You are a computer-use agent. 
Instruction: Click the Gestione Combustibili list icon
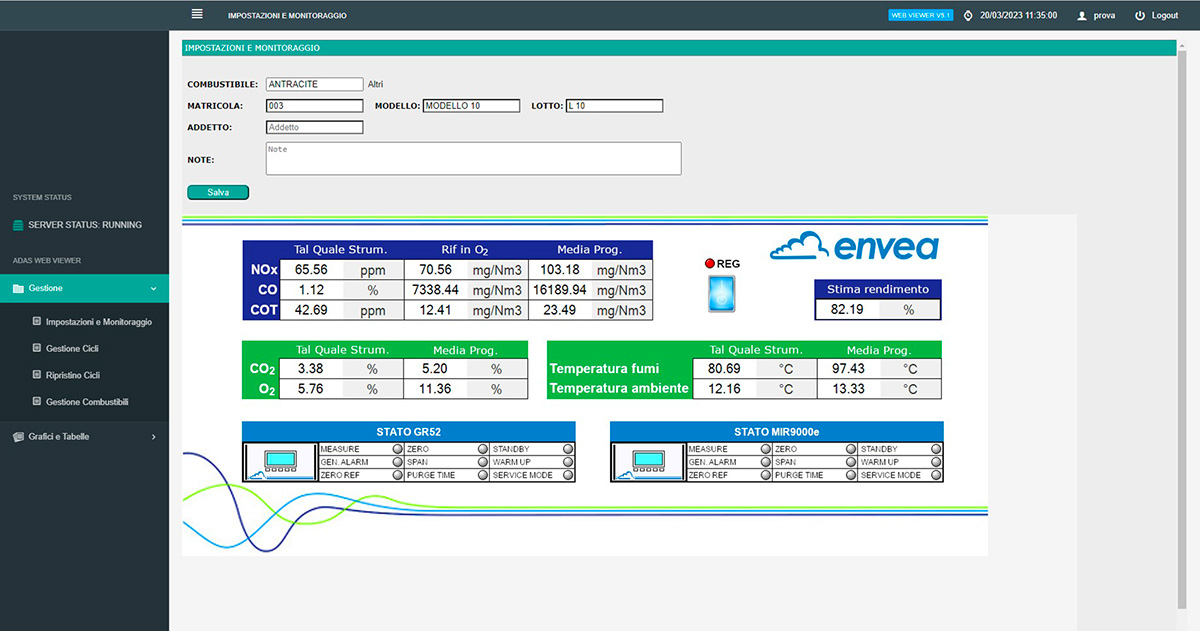37,402
